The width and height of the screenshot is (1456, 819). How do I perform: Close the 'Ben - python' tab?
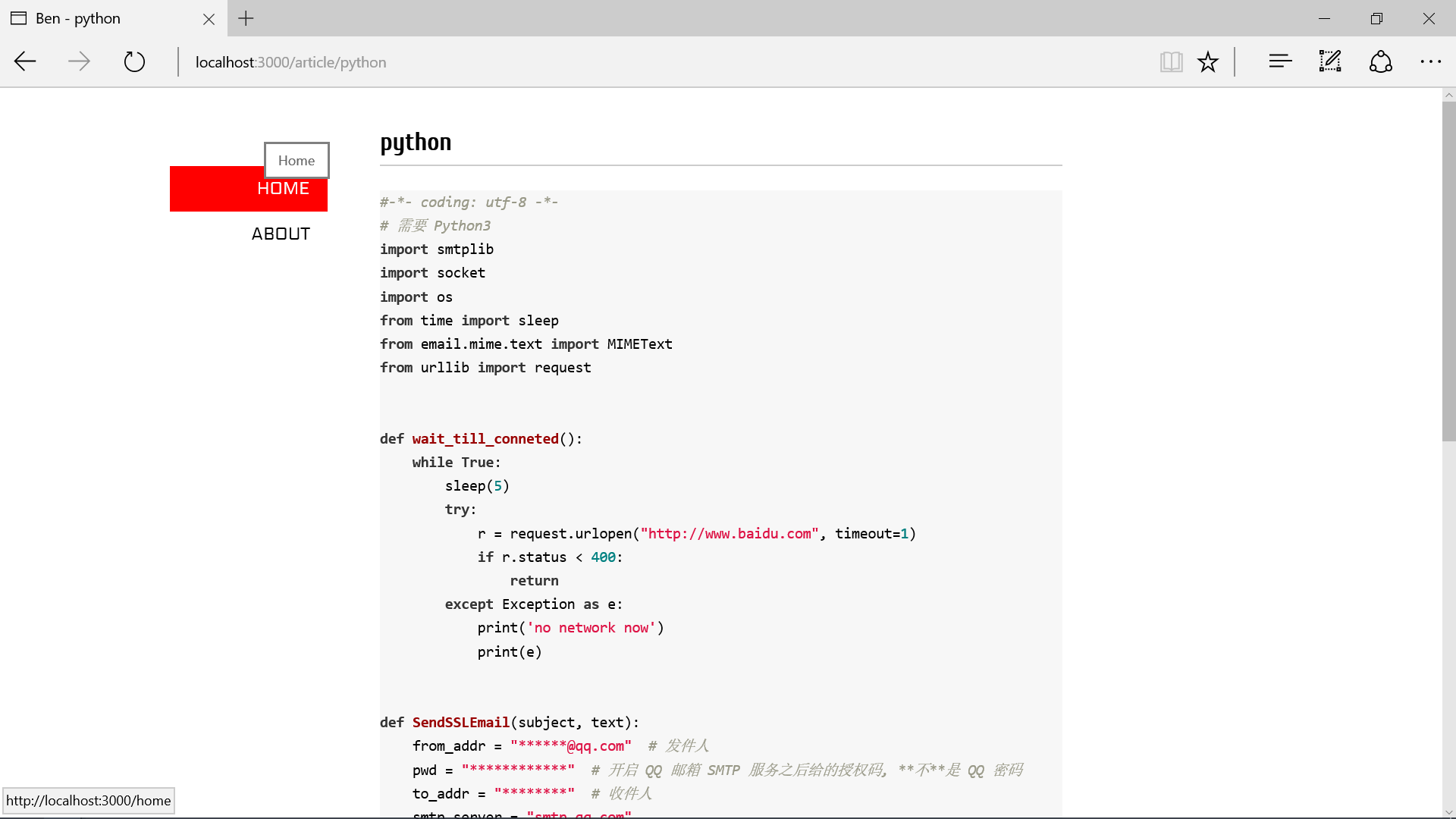pyautogui.click(x=209, y=19)
